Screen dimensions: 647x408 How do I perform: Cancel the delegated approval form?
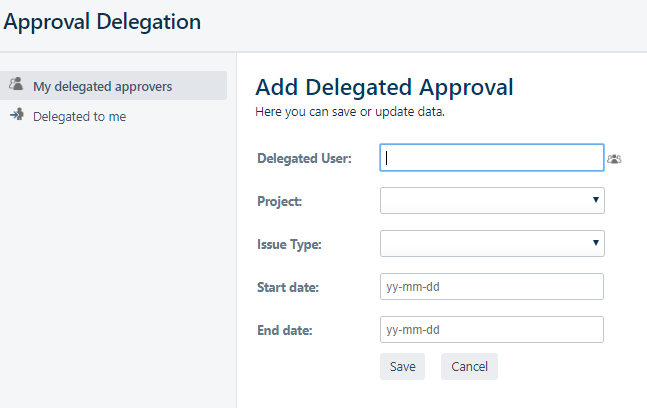click(469, 367)
